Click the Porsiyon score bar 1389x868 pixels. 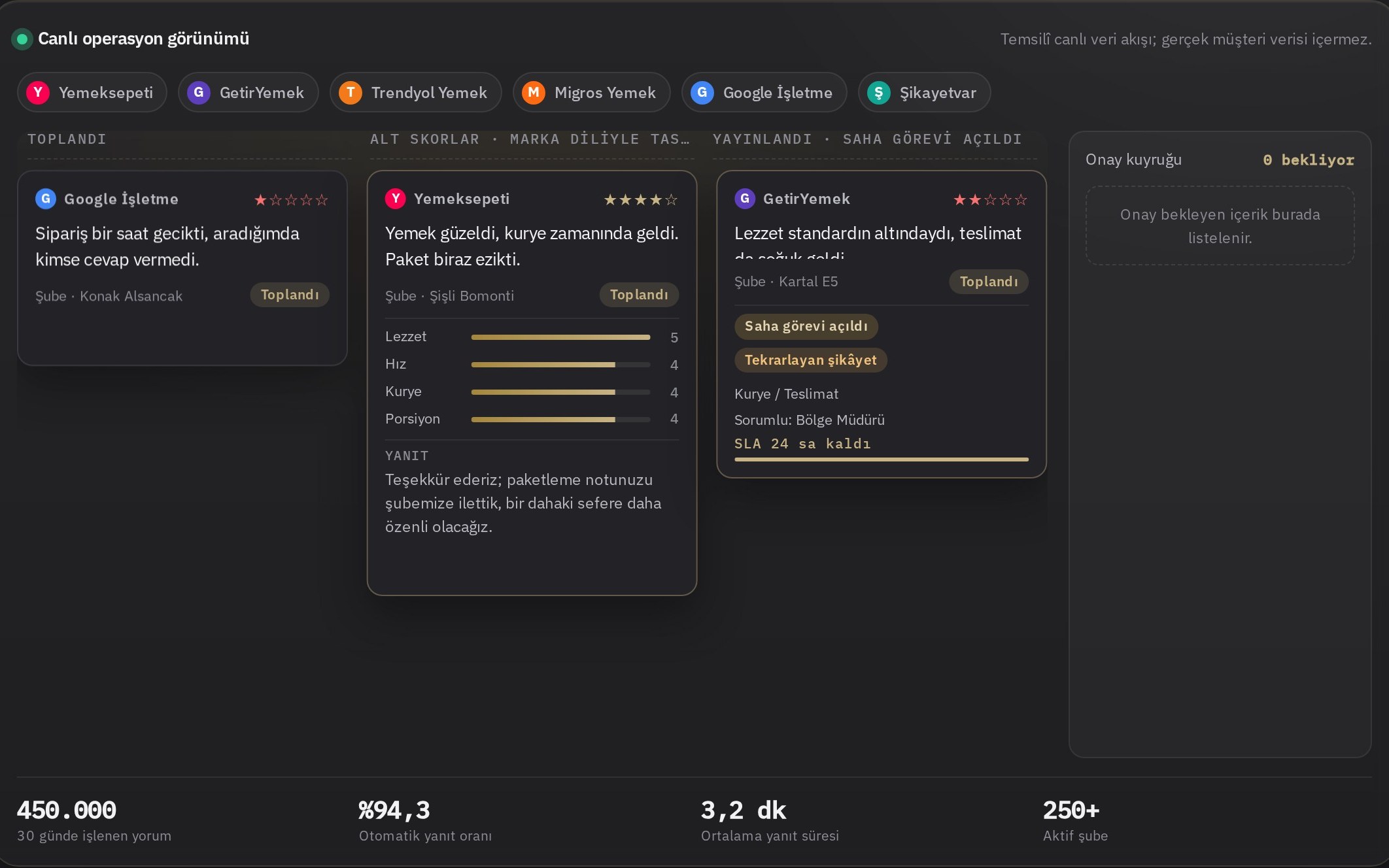point(560,420)
